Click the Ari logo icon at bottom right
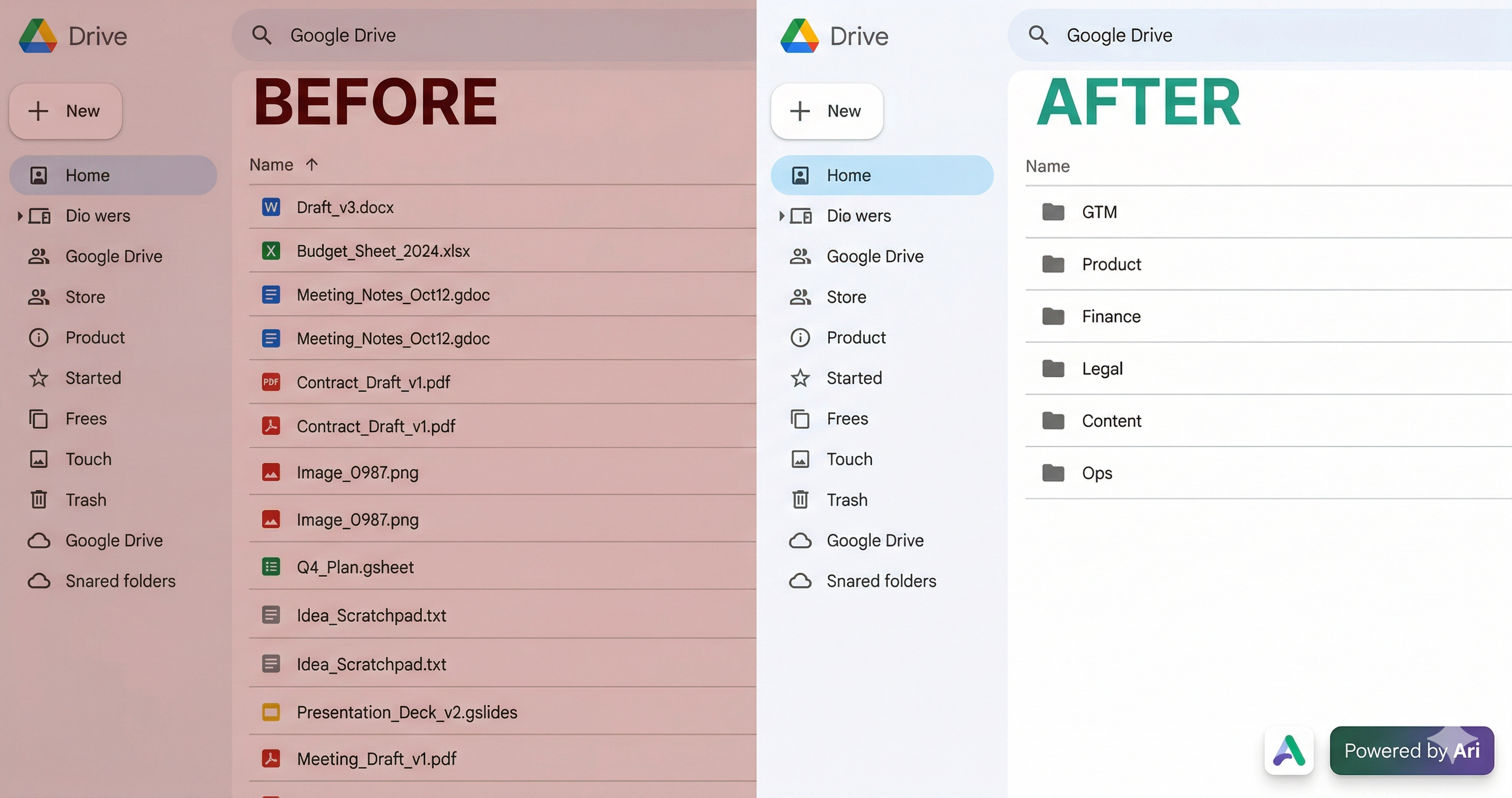The height and width of the screenshot is (798, 1512). point(1288,750)
